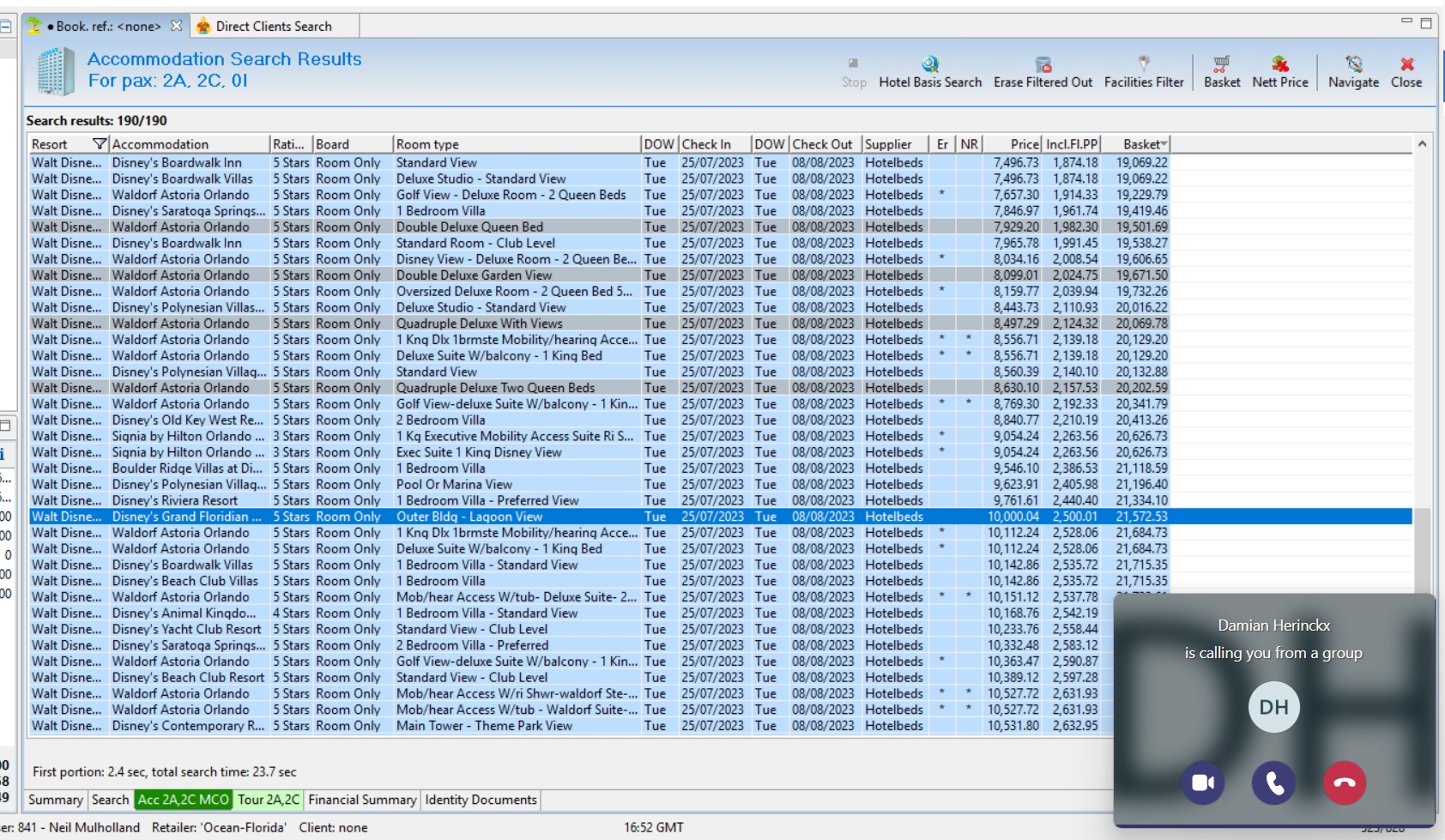
Task: Click the Erase Filtered Out icon
Action: click(1043, 64)
